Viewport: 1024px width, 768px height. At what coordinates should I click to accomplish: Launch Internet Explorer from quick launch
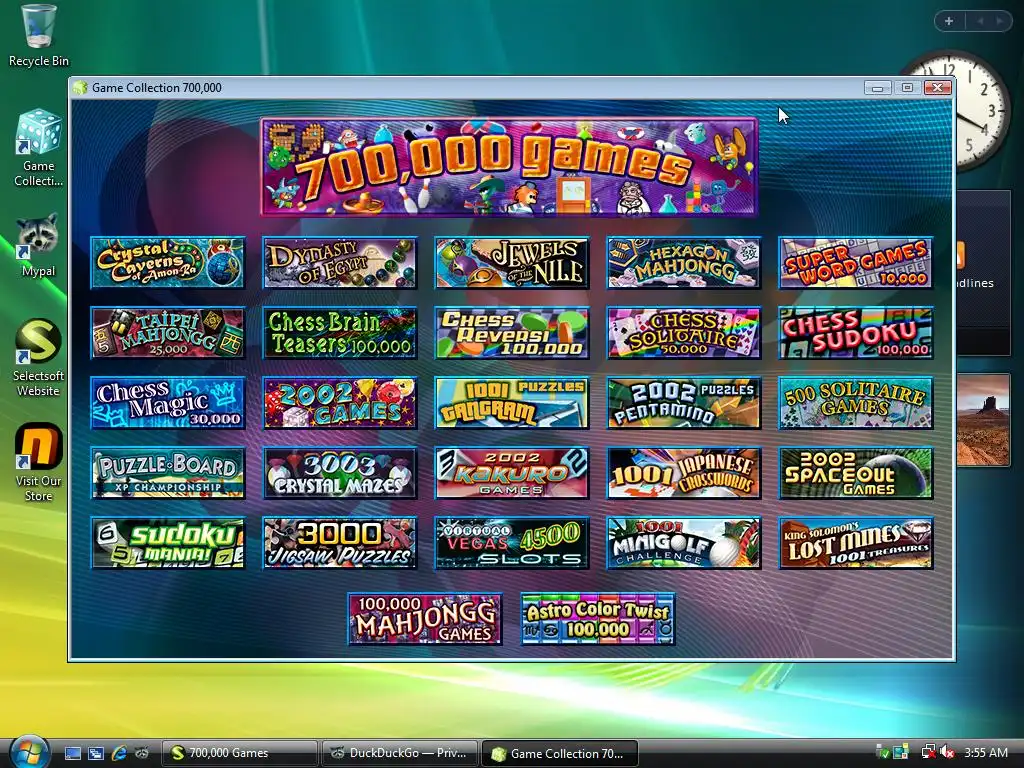119,753
